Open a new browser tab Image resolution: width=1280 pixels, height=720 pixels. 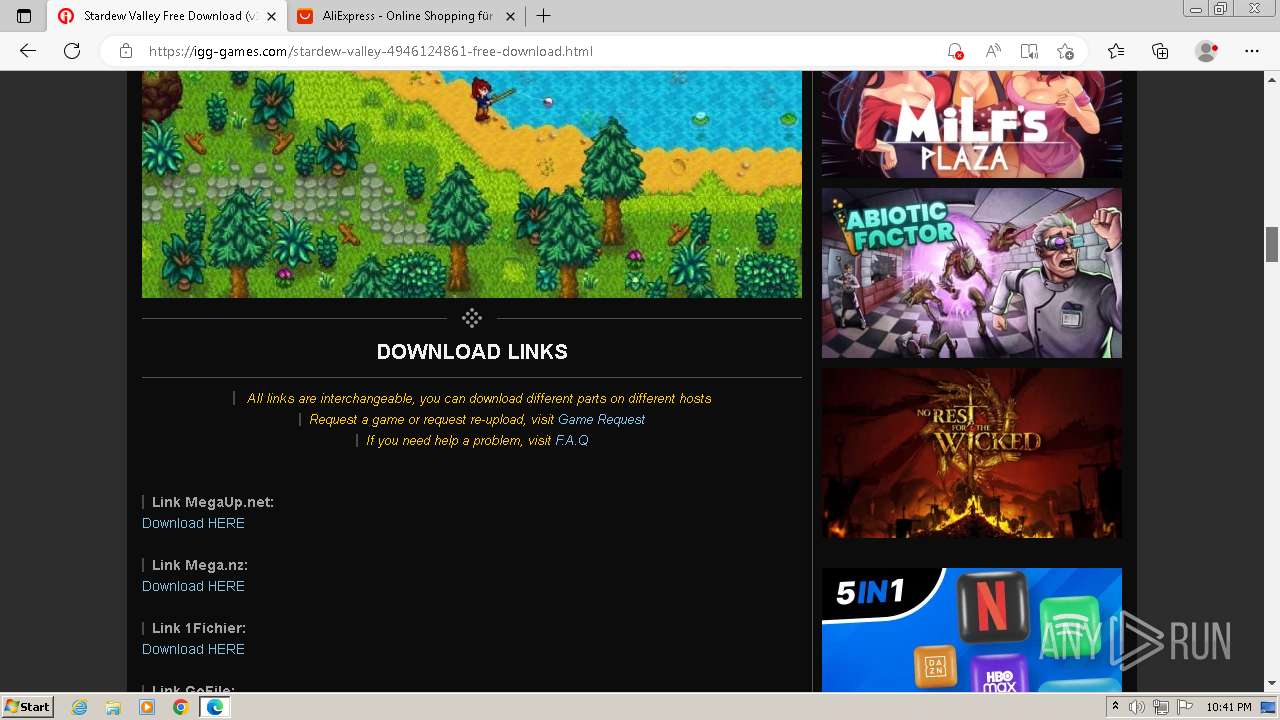pos(543,16)
